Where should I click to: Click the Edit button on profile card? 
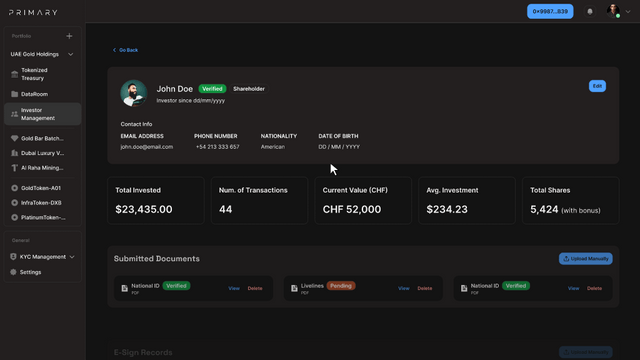coord(597,86)
